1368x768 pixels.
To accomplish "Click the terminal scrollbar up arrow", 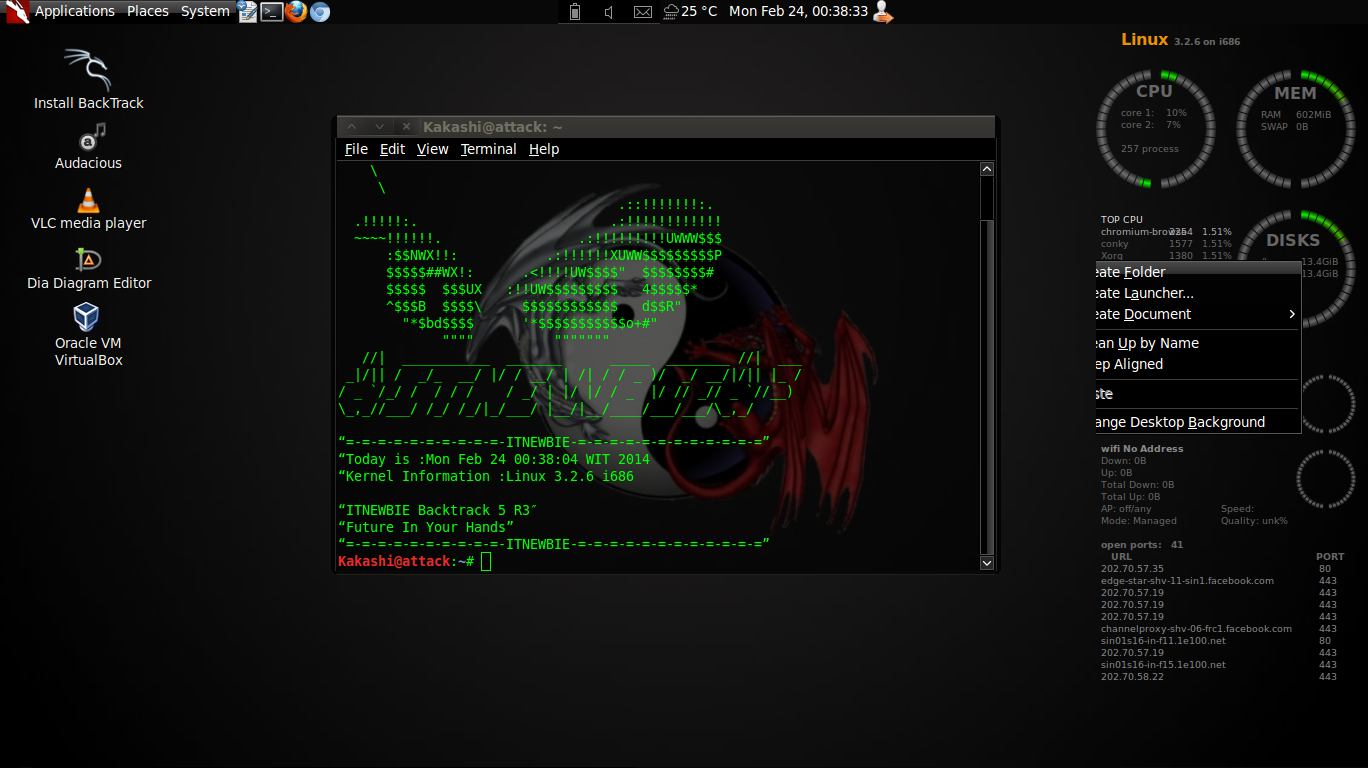I will [x=987, y=169].
